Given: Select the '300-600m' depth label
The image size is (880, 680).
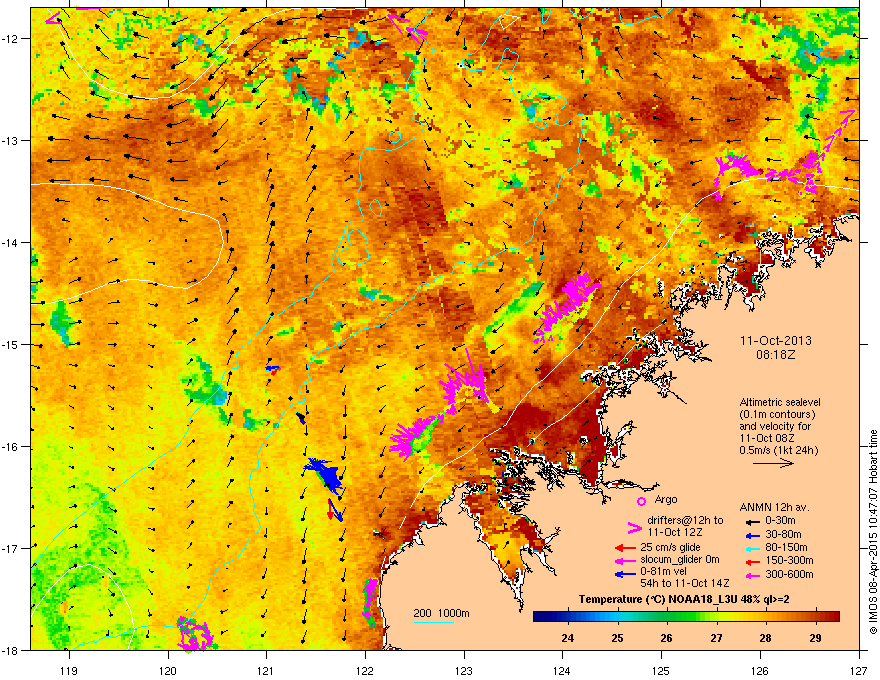Looking at the screenshot, I should point(789,575).
